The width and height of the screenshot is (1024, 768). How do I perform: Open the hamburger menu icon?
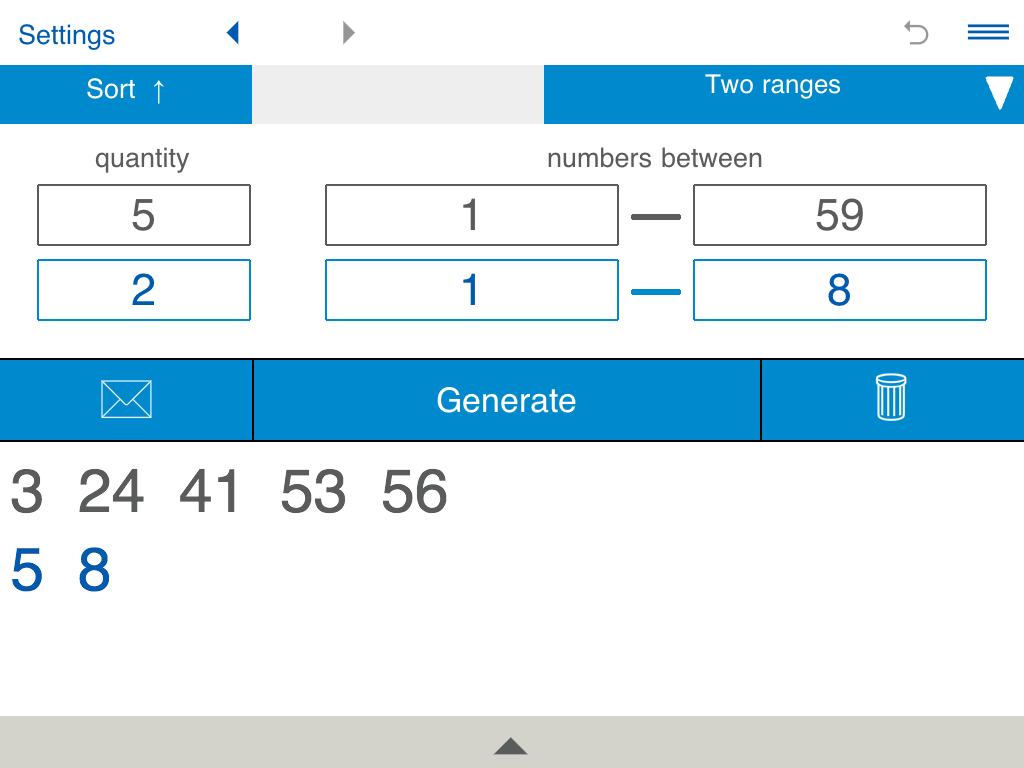click(987, 32)
